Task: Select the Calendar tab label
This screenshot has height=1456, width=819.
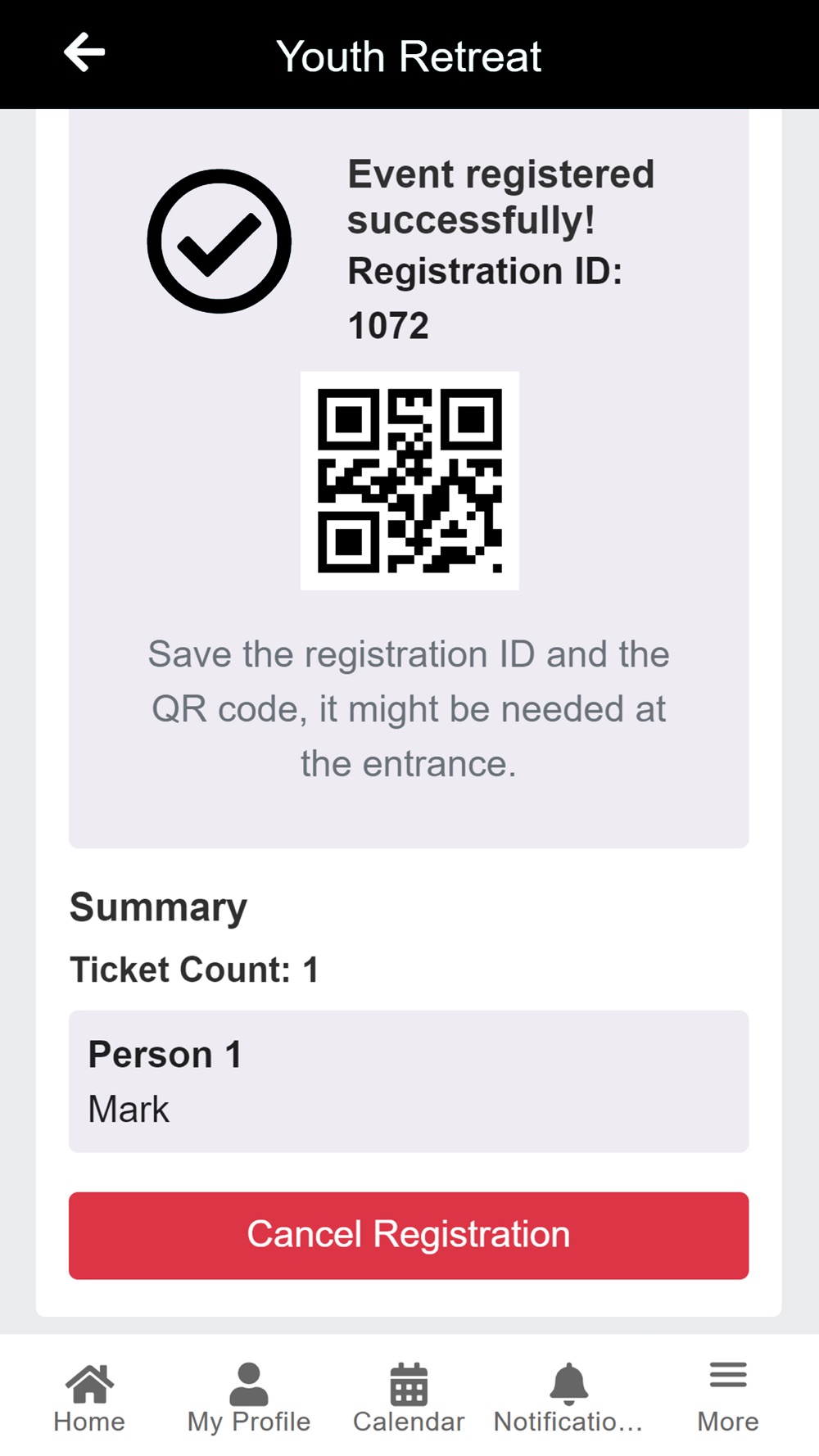Action: (x=409, y=1422)
